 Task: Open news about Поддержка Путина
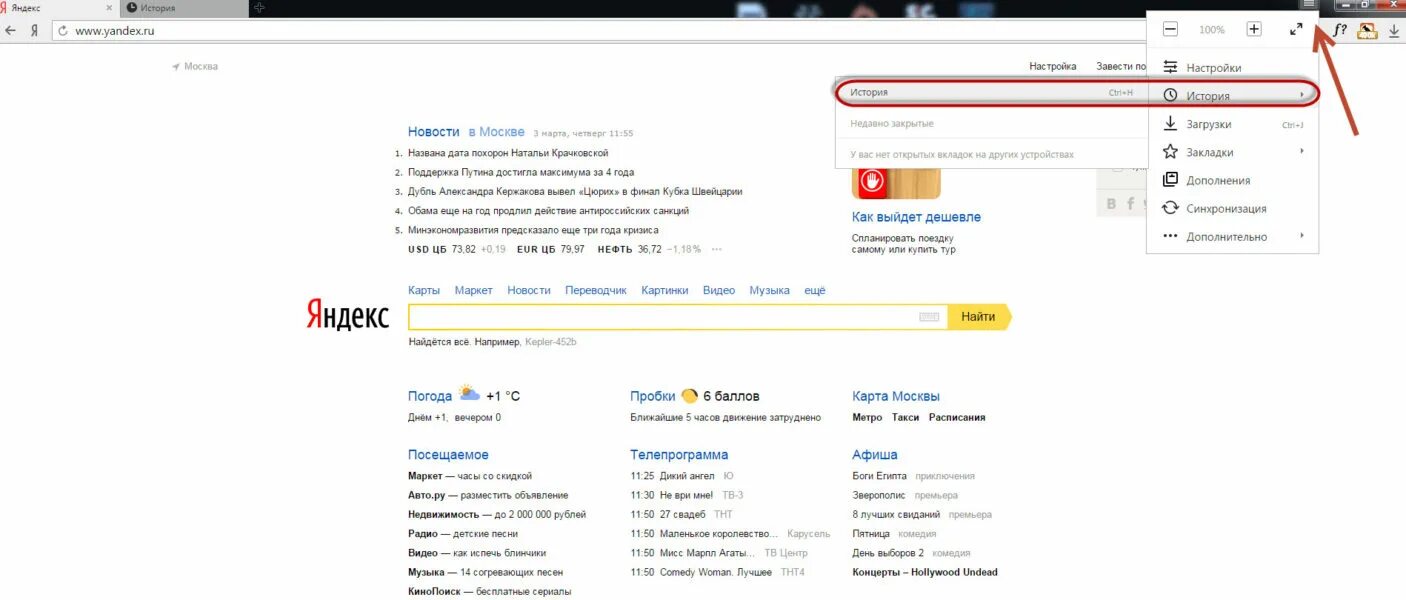(521, 172)
